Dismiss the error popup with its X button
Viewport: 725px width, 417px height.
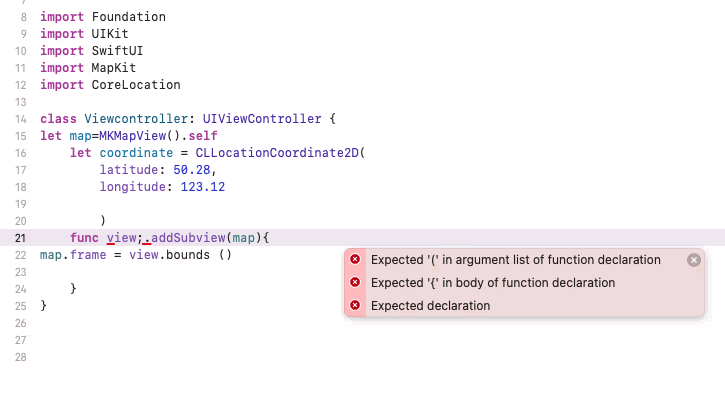[694, 260]
